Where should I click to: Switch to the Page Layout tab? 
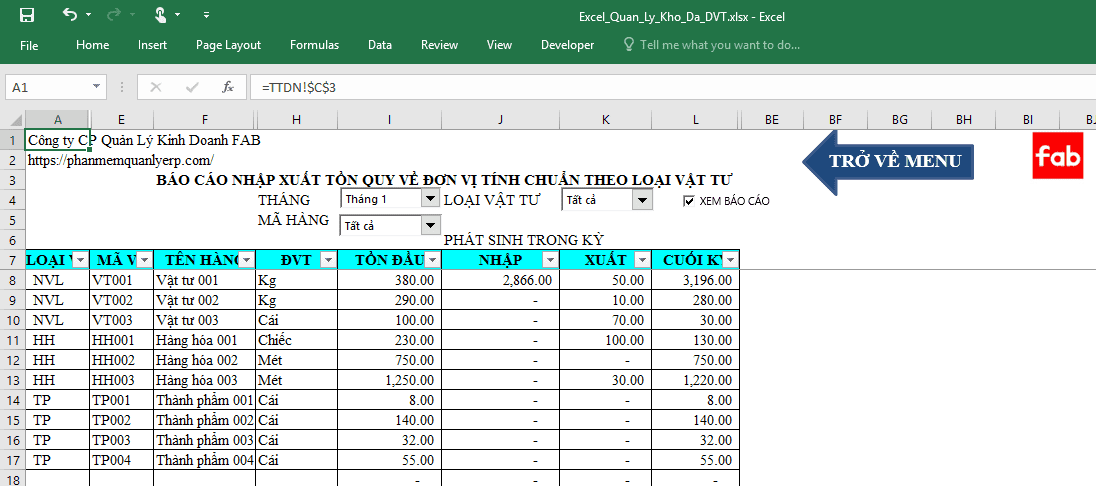click(228, 45)
